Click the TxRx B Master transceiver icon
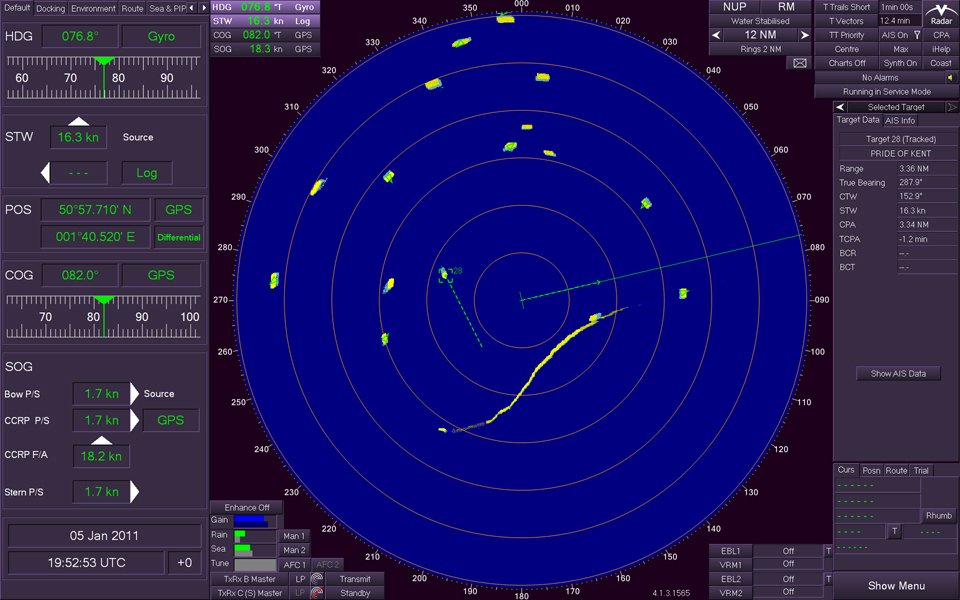Image resolution: width=960 pixels, height=600 pixels. pos(316,579)
